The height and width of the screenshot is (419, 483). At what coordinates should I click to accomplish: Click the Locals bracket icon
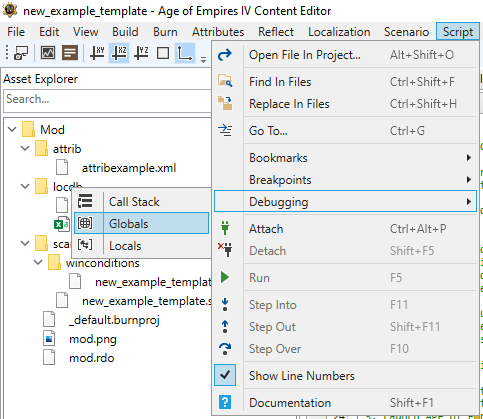point(85,245)
